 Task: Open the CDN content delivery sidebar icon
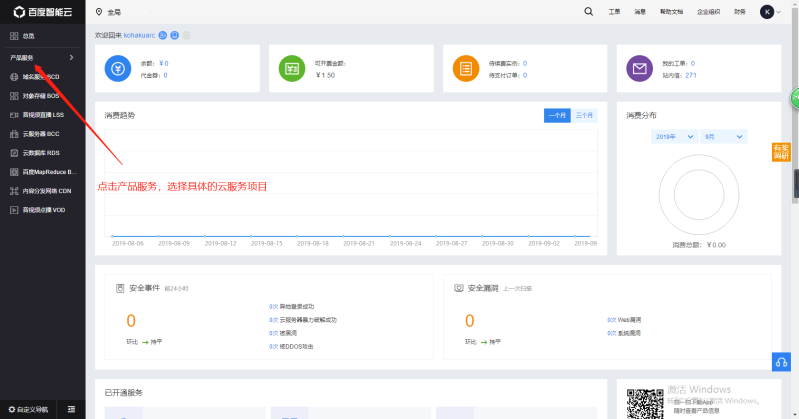pyautogui.click(x=14, y=191)
